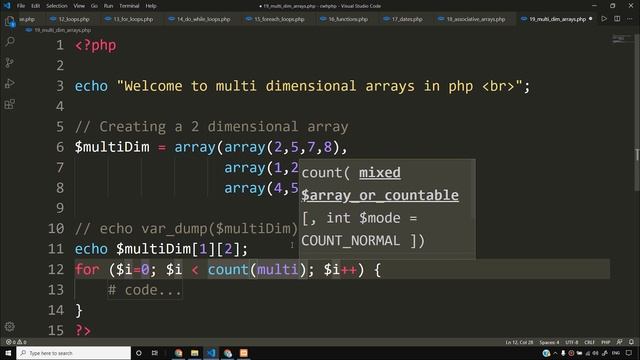Screen dimensions: 640x360
Task: Open the Selection menu
Action: [x=57, y=6]
